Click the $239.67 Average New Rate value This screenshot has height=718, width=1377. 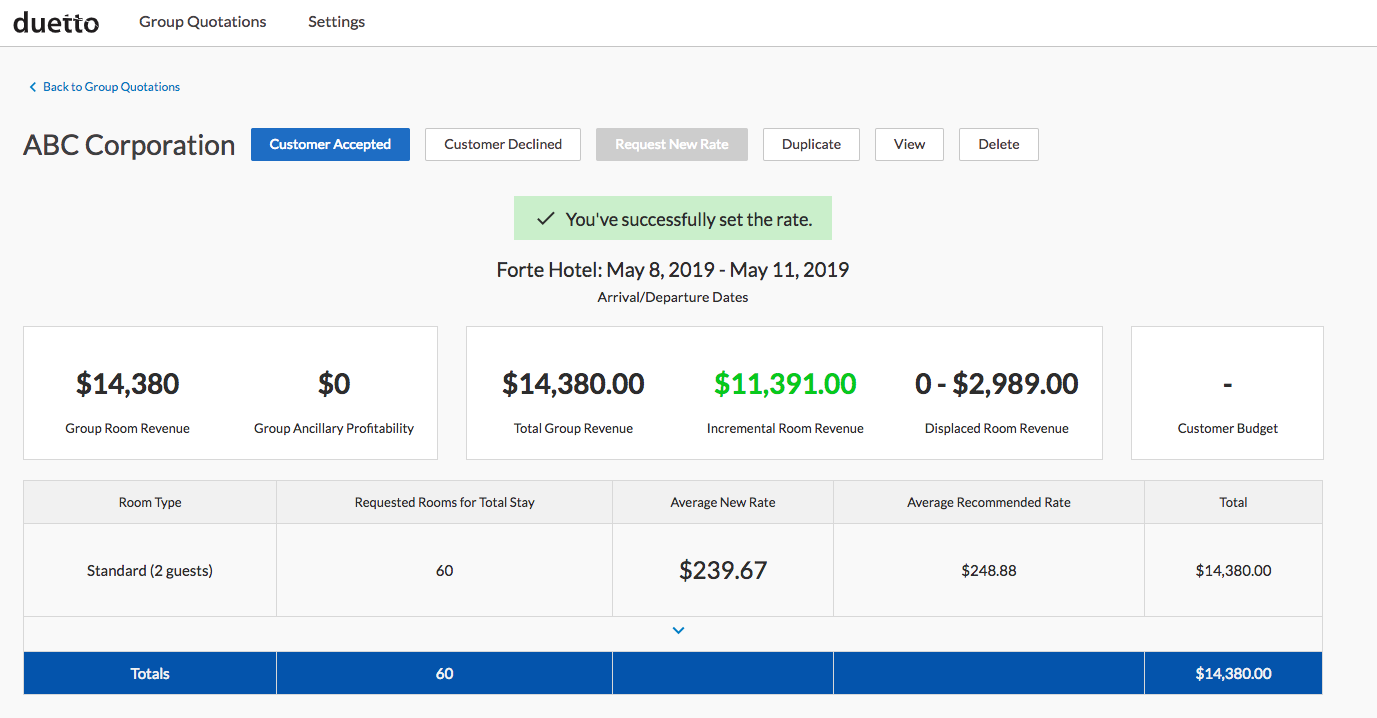722,571
